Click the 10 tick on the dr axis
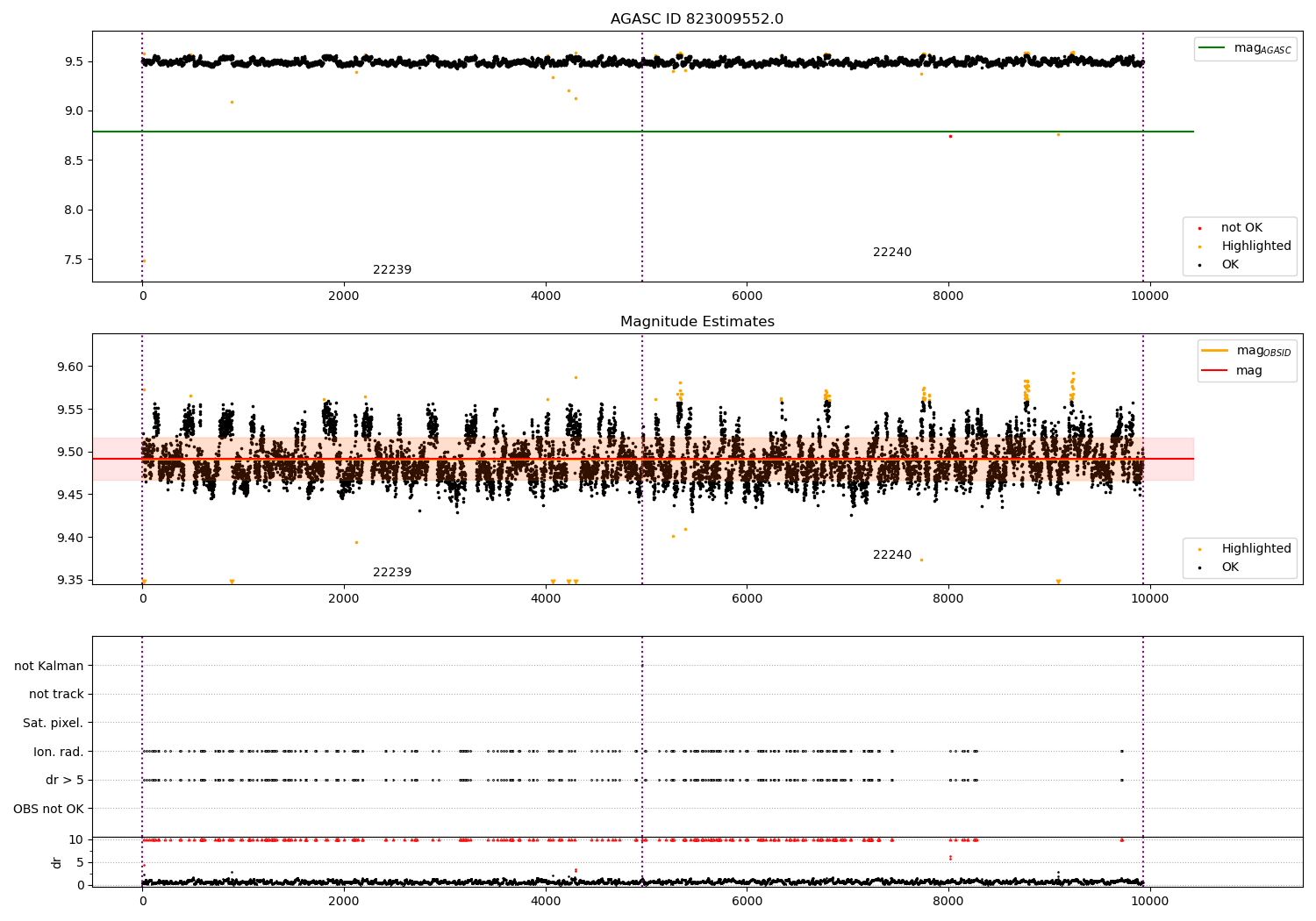The height and width of the screenshot is (921, 1316). click(76, 839)
